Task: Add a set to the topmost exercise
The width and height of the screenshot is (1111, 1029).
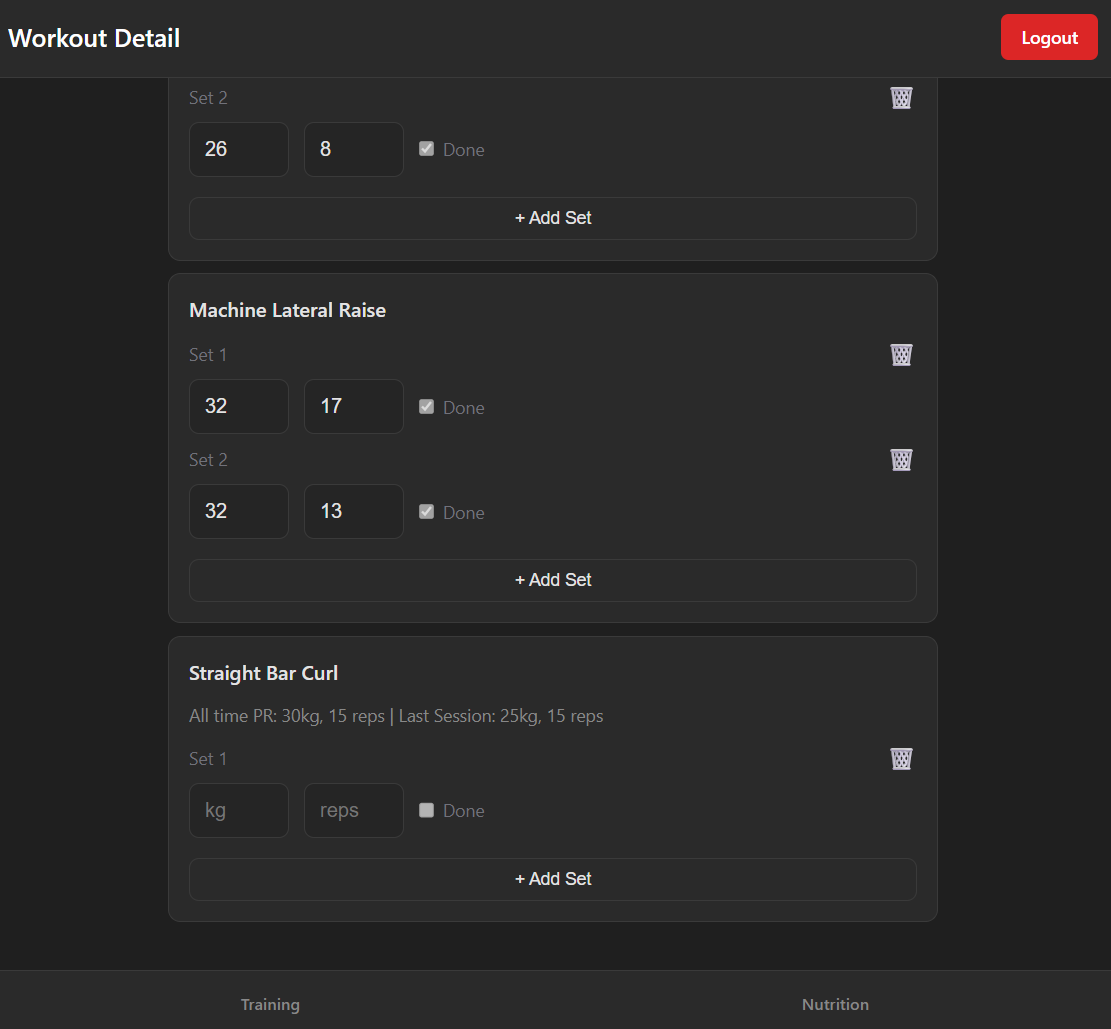Action: pyautogui.click(x=553, y=218)
